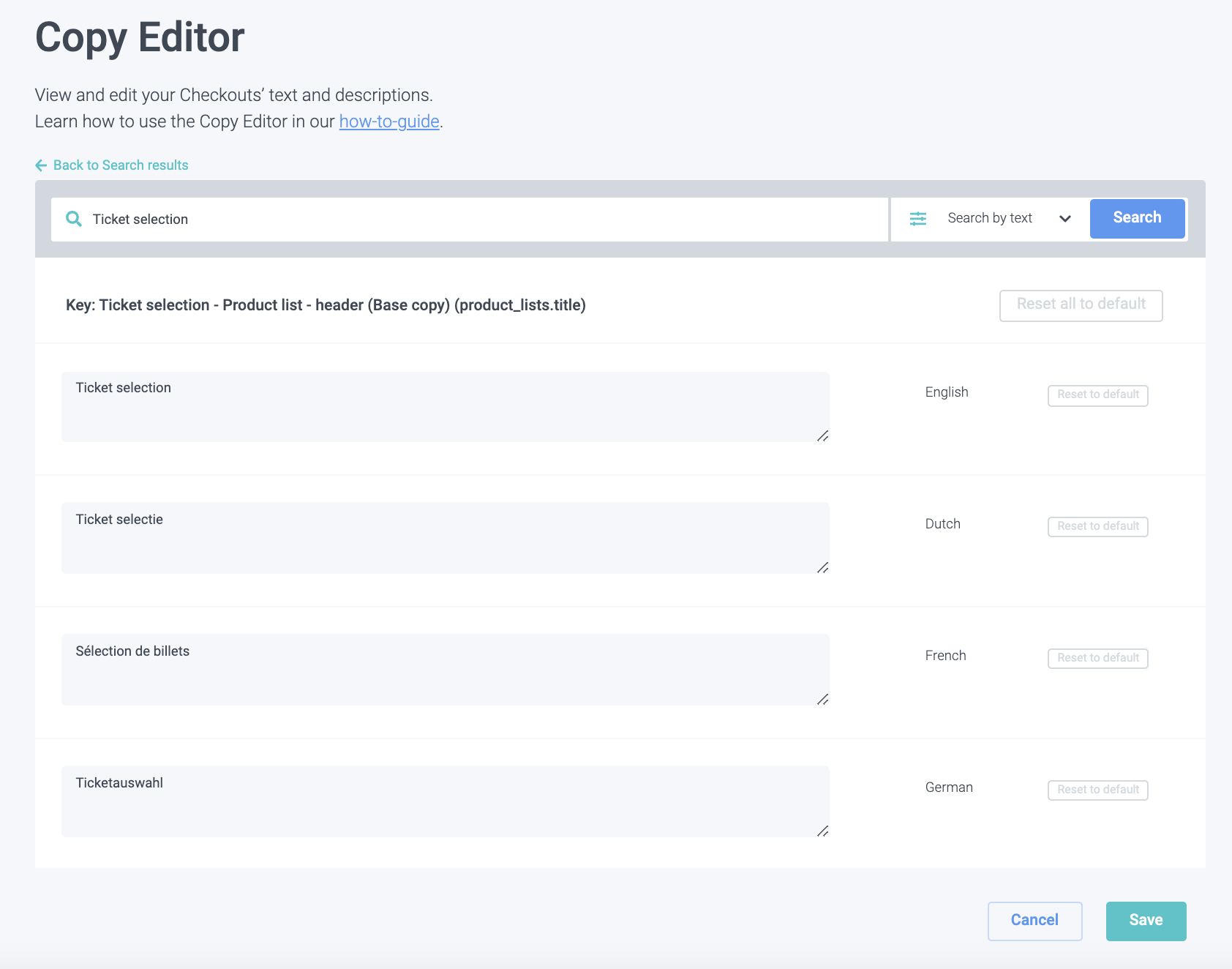Reset German copy to default

tap(1097, 790)
